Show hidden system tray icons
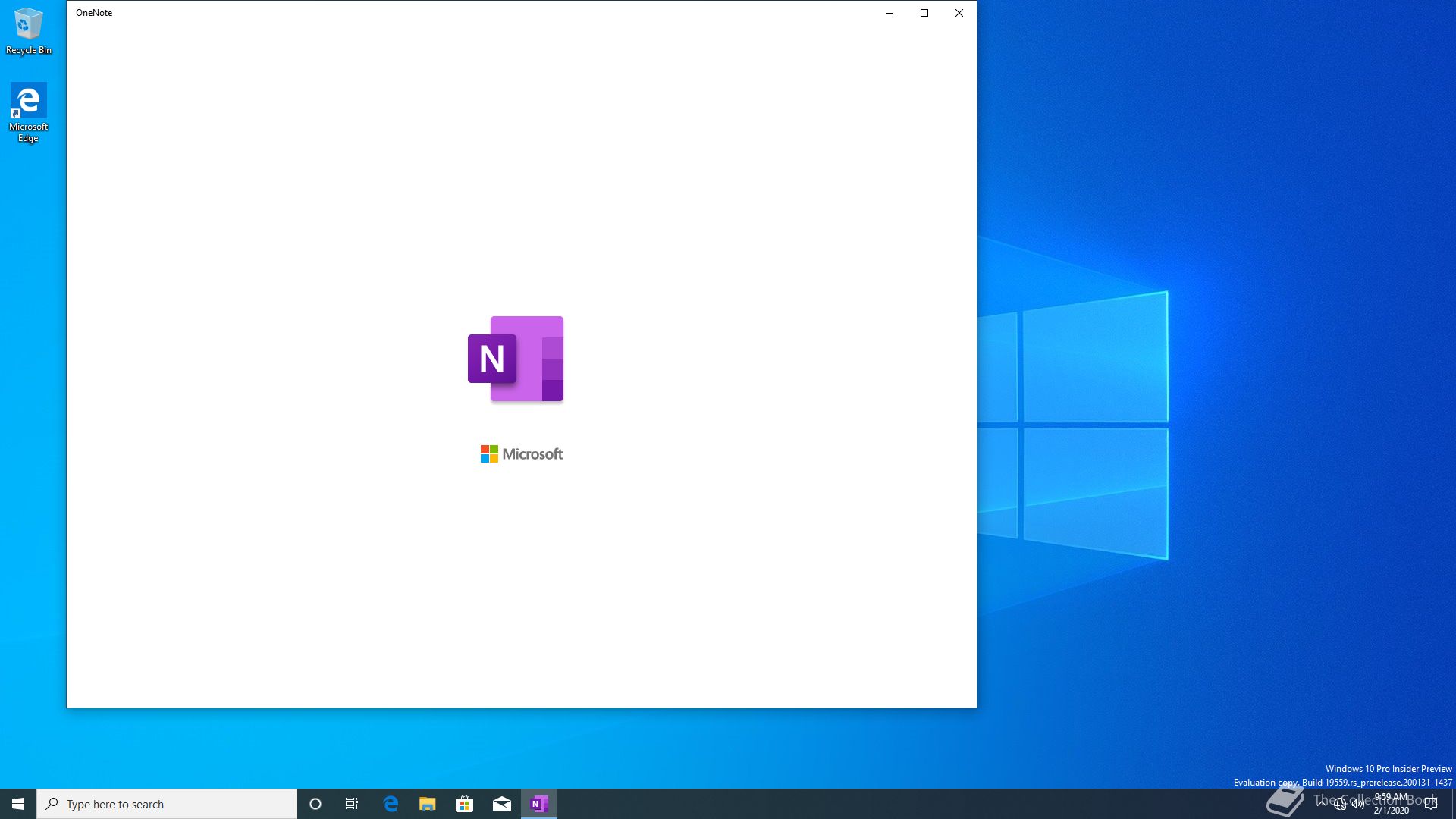Image resolution: width=1456 pixels, height=819 pixels. (x=1322, y=804)
